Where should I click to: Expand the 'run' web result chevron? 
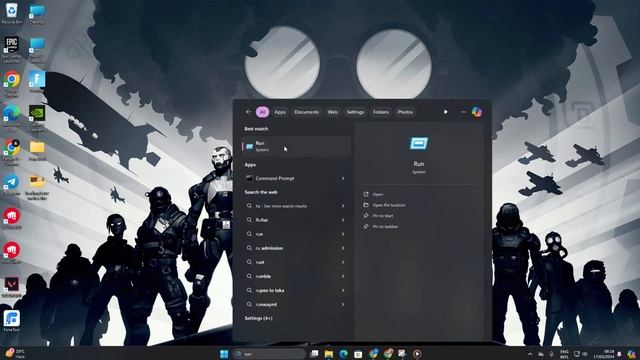(x=343, y=234)
